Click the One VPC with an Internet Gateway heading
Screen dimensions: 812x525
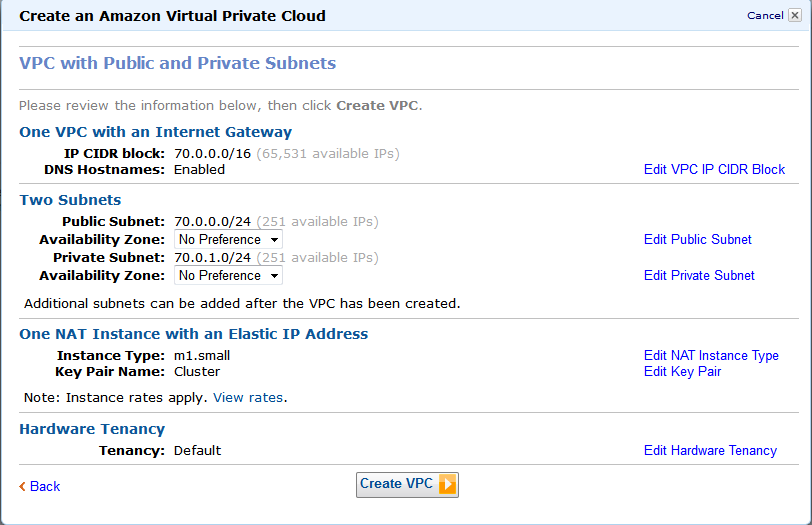pos(155,132)
